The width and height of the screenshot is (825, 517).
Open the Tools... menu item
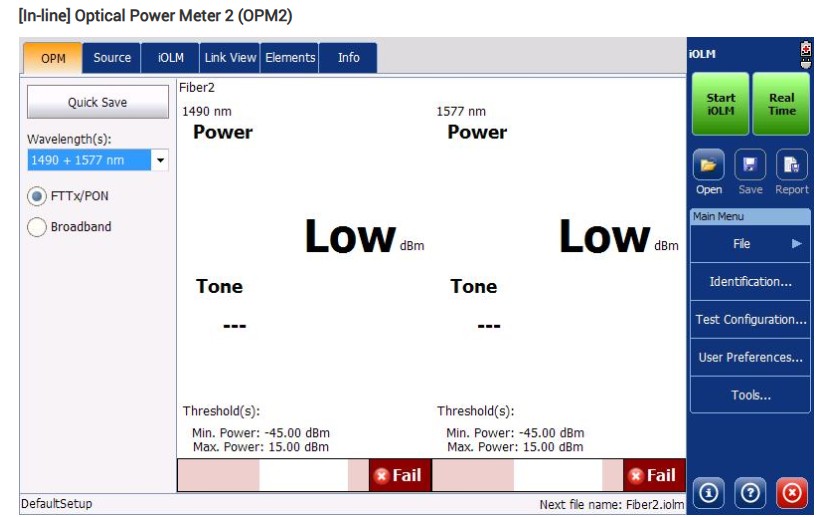pyautogui.click(x=750, y=395)
